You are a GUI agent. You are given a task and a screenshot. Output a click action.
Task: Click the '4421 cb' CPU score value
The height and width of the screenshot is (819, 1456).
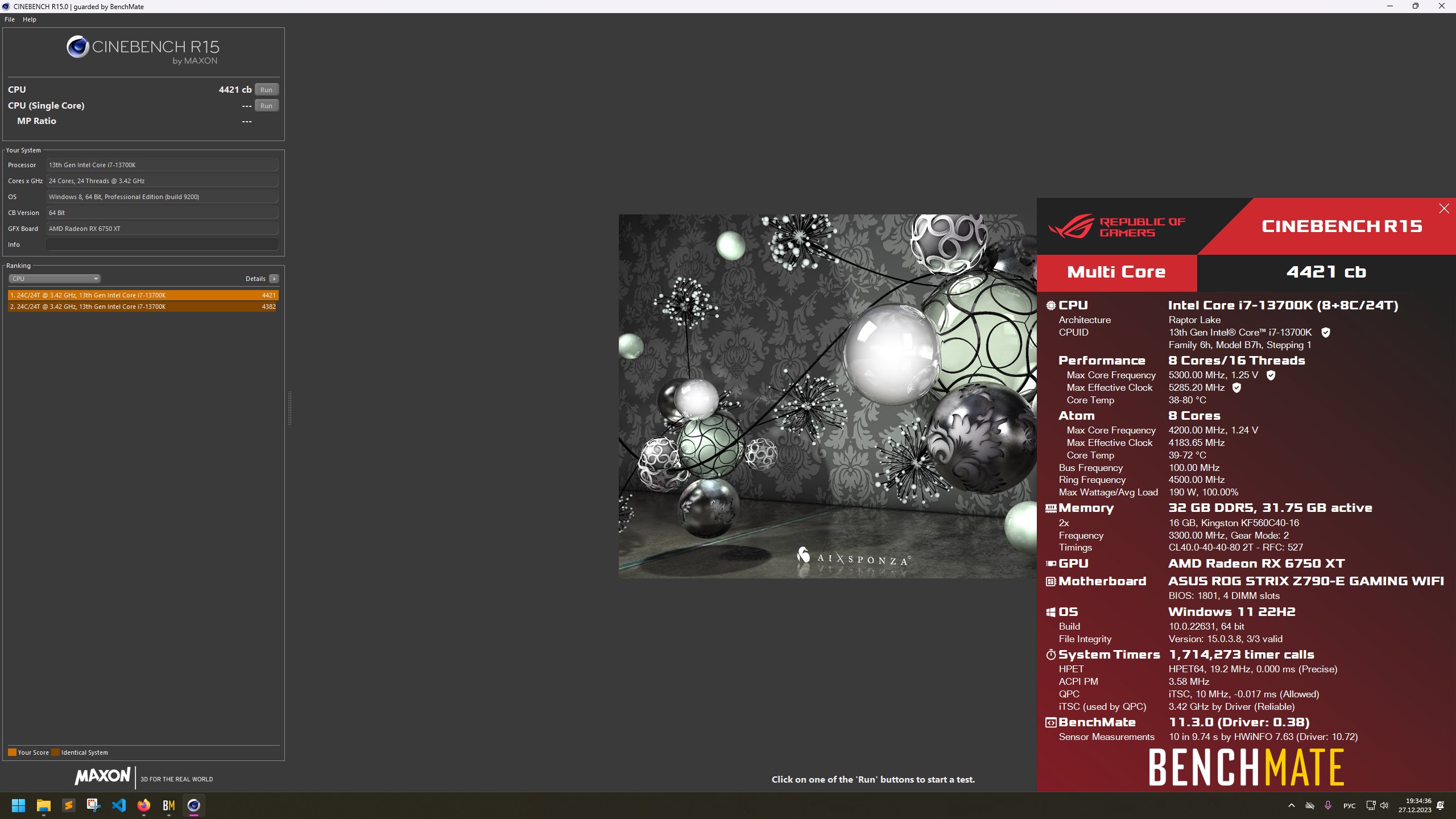coord(235,90)
